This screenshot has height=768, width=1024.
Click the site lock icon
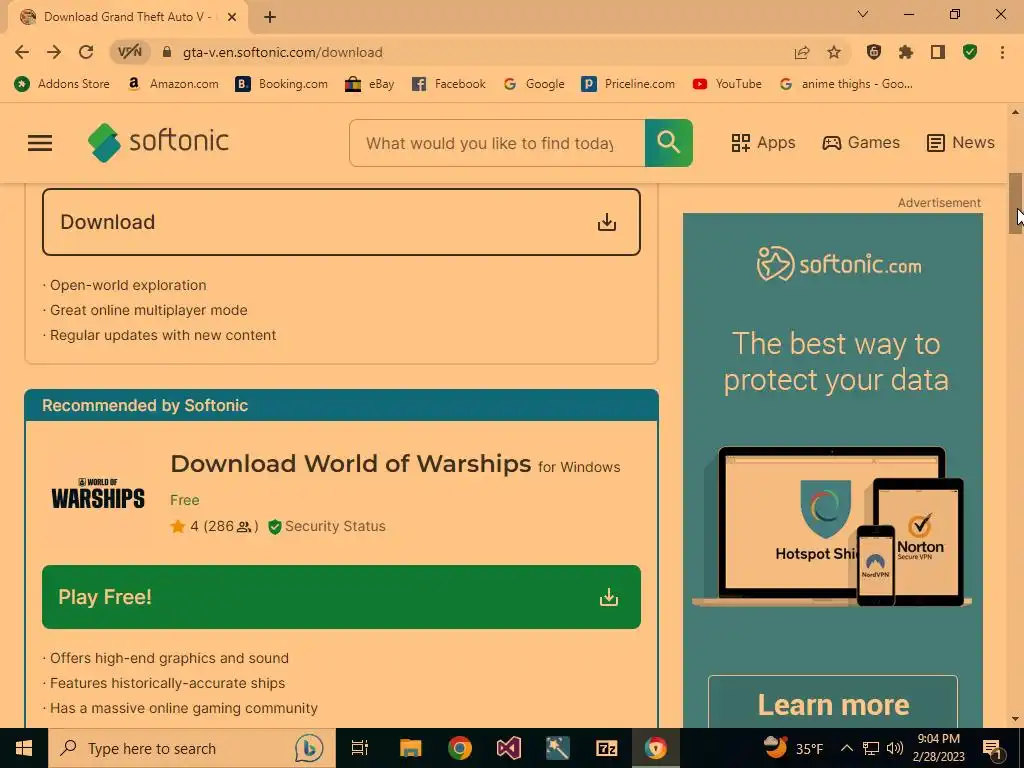(x=167, y=52)
